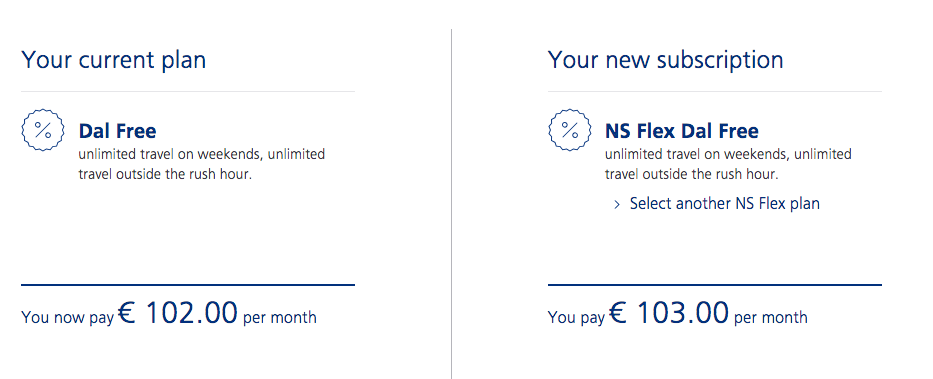Click the Your current plan heading

(114, 61)
